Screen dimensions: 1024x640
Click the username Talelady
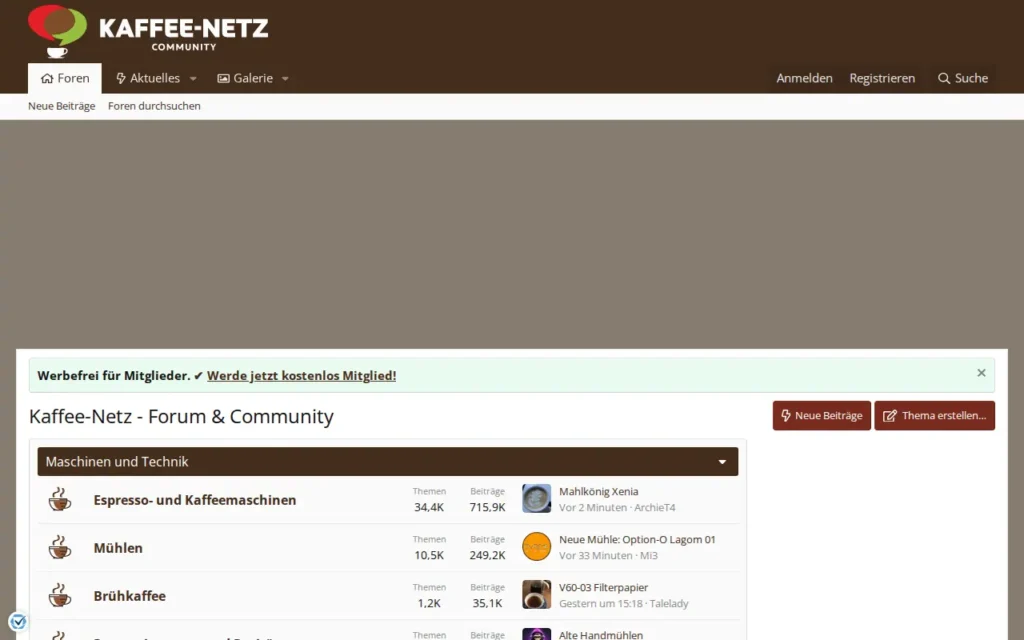point(669,603)
